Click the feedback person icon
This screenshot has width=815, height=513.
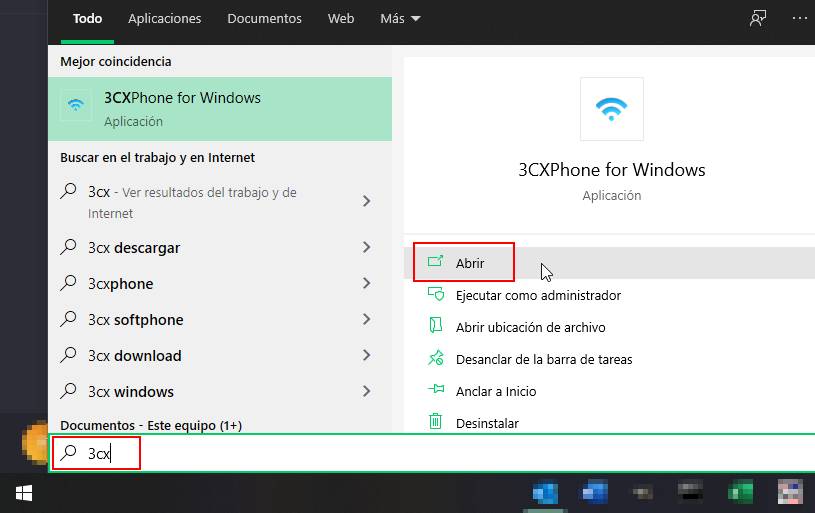click(757, 19)
